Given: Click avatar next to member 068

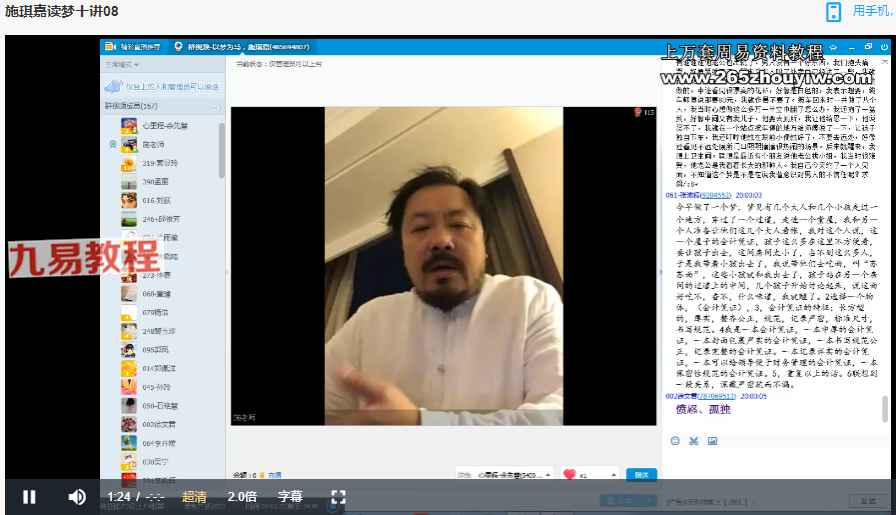Looking at the screenshot, I should pos(129,294).
